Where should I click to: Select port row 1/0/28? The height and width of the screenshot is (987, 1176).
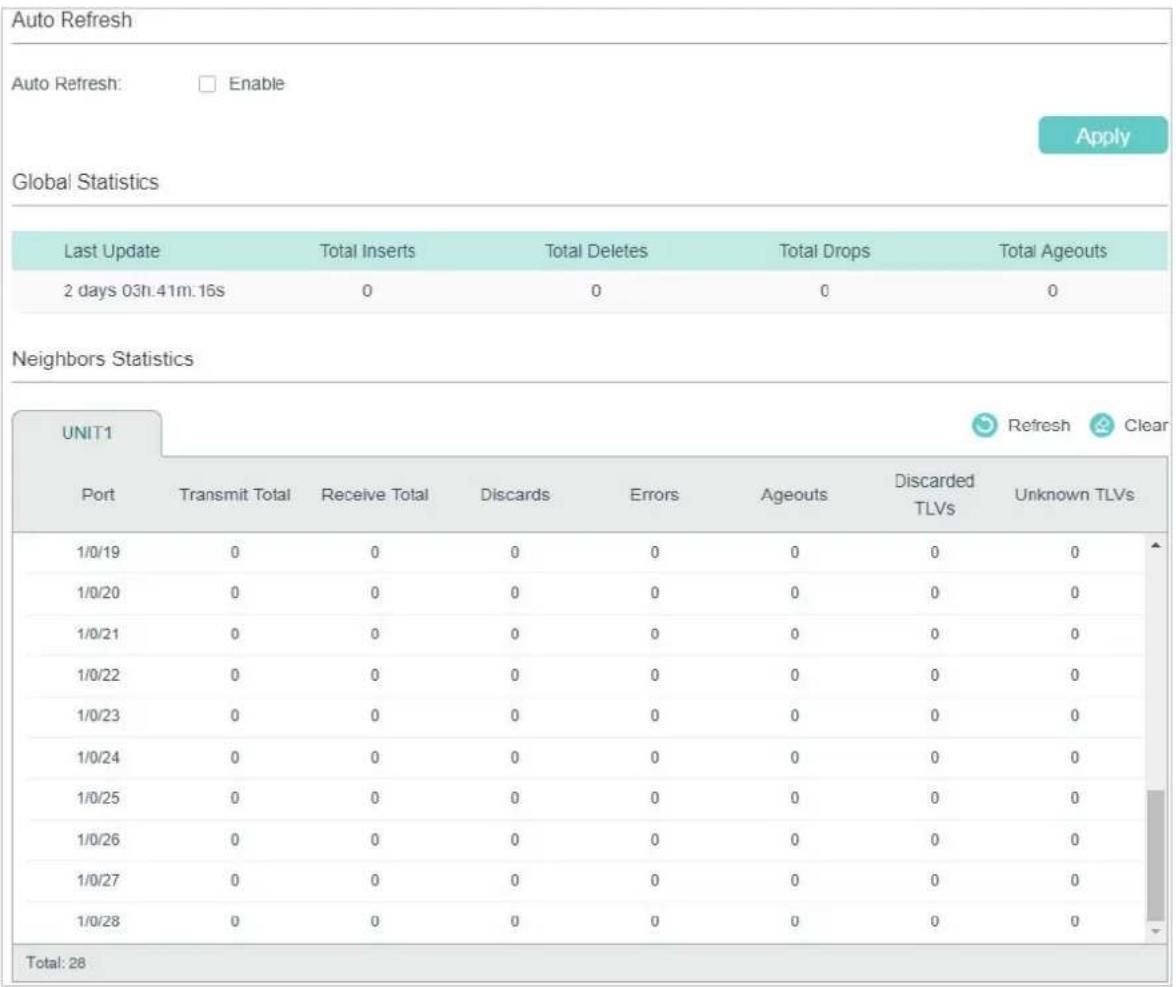[x=585, y=922]
